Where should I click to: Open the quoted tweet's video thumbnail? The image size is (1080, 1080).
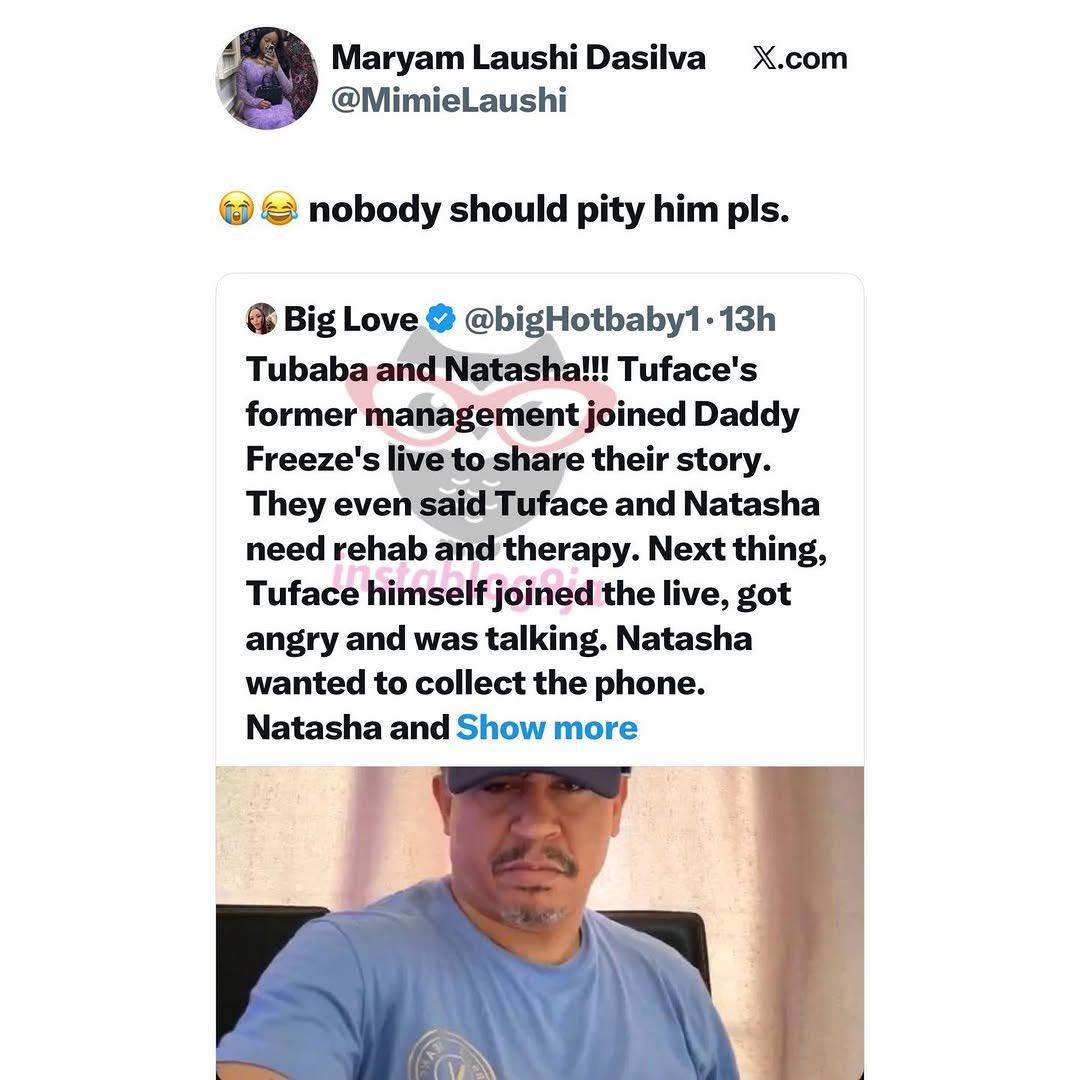coord(540,923)
